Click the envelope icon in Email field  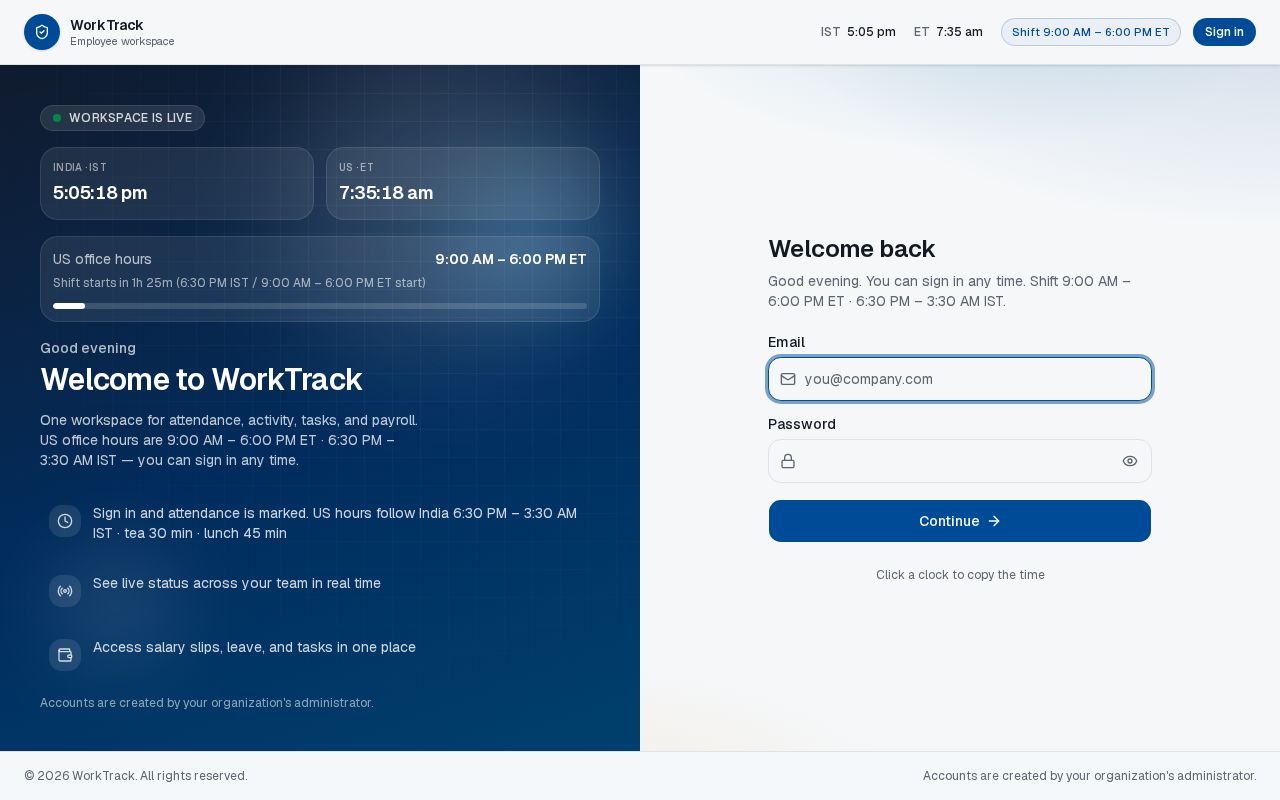point(788,379)
